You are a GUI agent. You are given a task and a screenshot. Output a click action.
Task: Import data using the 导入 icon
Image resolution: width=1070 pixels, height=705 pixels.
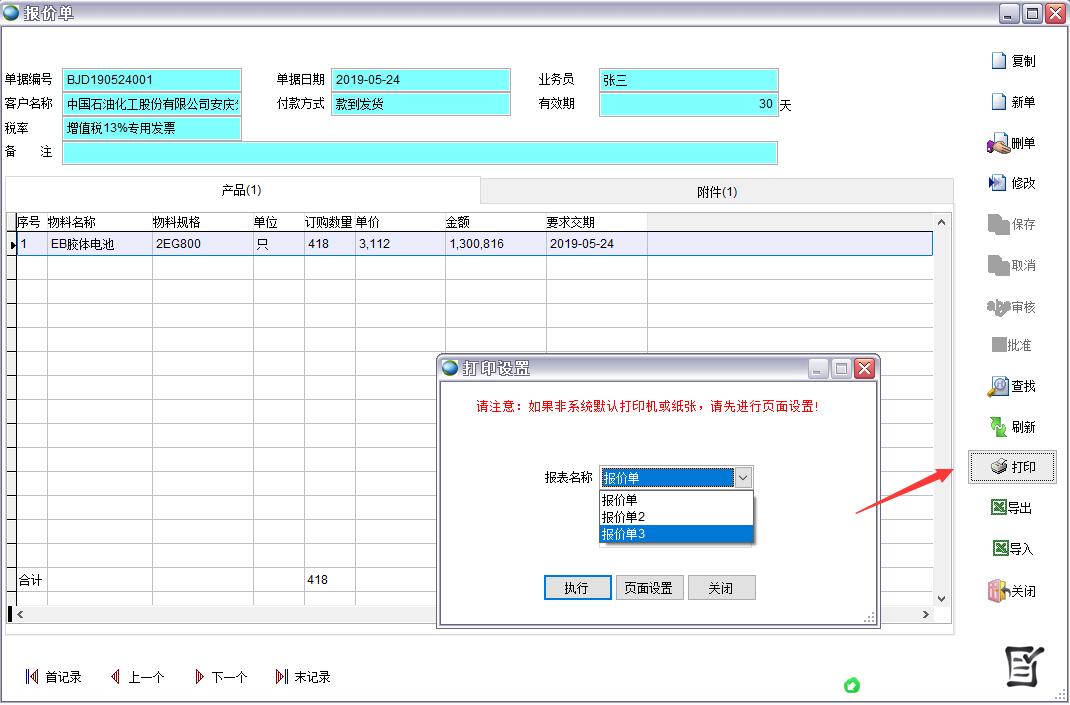pos(998,549)
